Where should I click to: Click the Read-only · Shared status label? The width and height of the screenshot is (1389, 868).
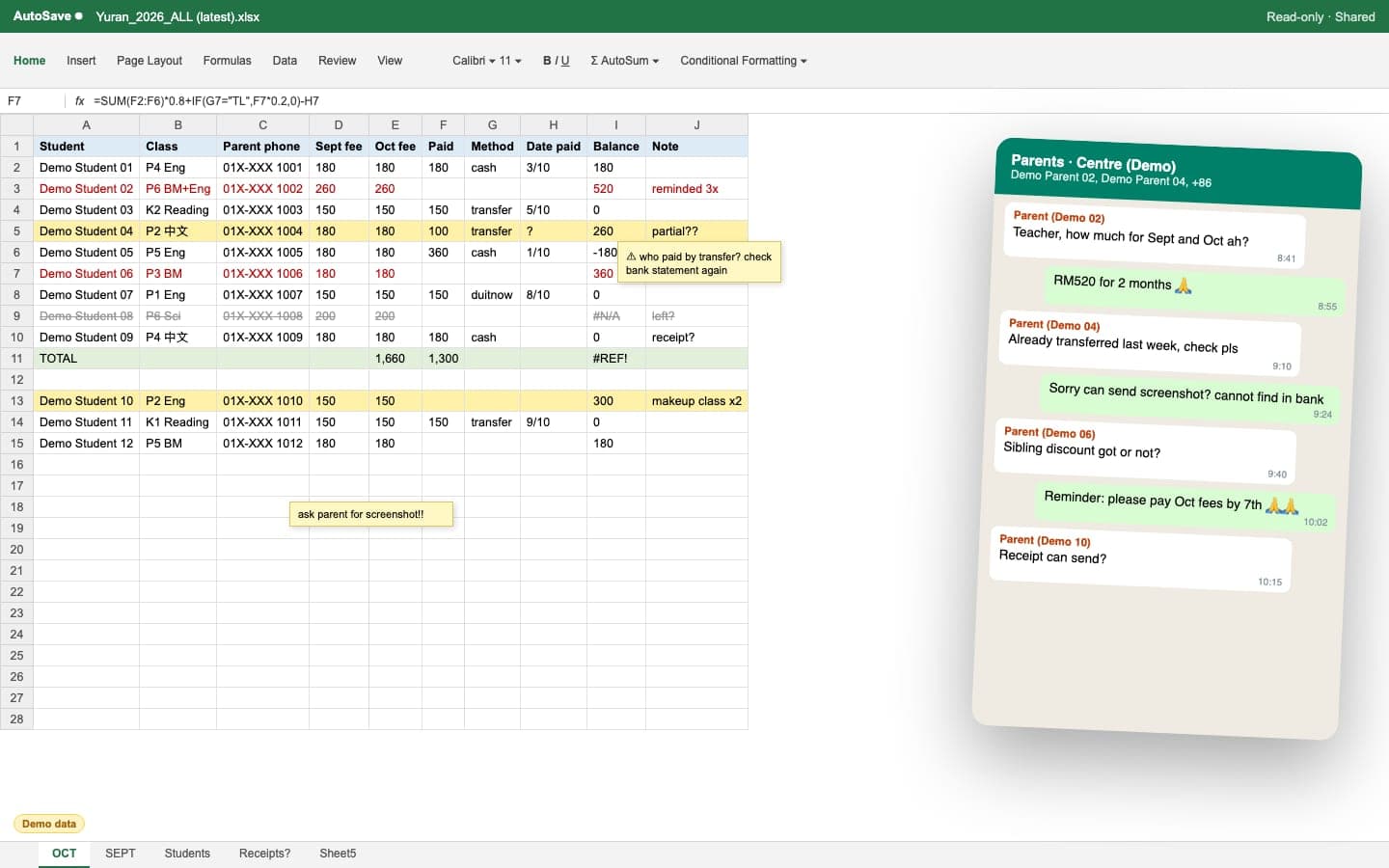(x=1321, y=16)
